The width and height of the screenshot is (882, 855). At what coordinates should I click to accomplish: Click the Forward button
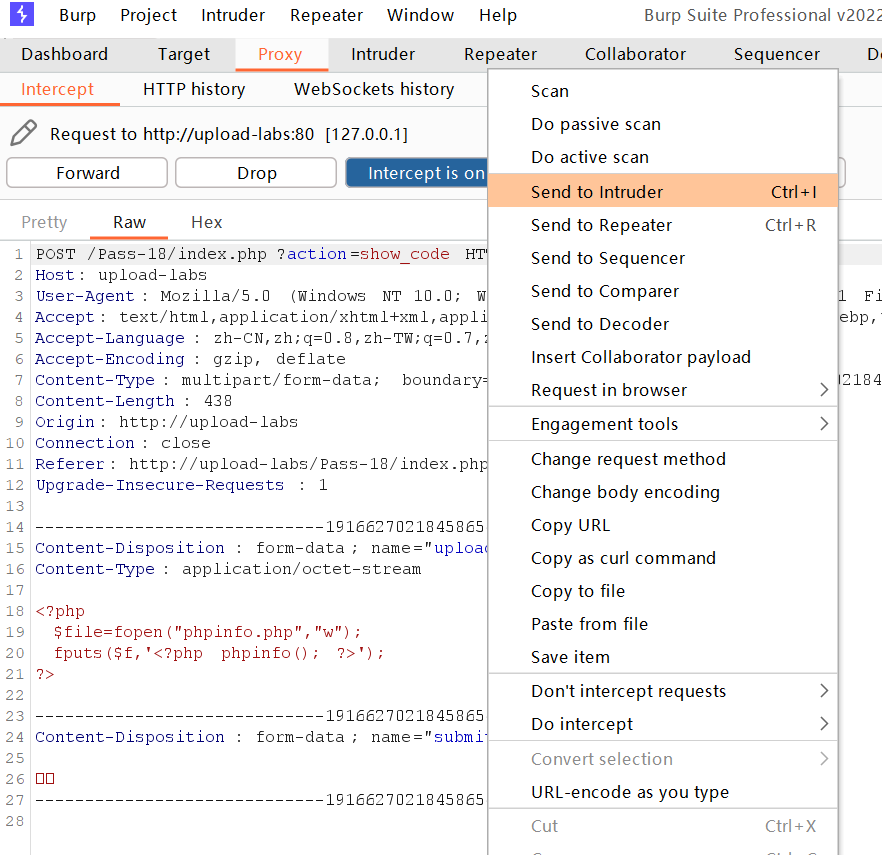click(87, 173)
